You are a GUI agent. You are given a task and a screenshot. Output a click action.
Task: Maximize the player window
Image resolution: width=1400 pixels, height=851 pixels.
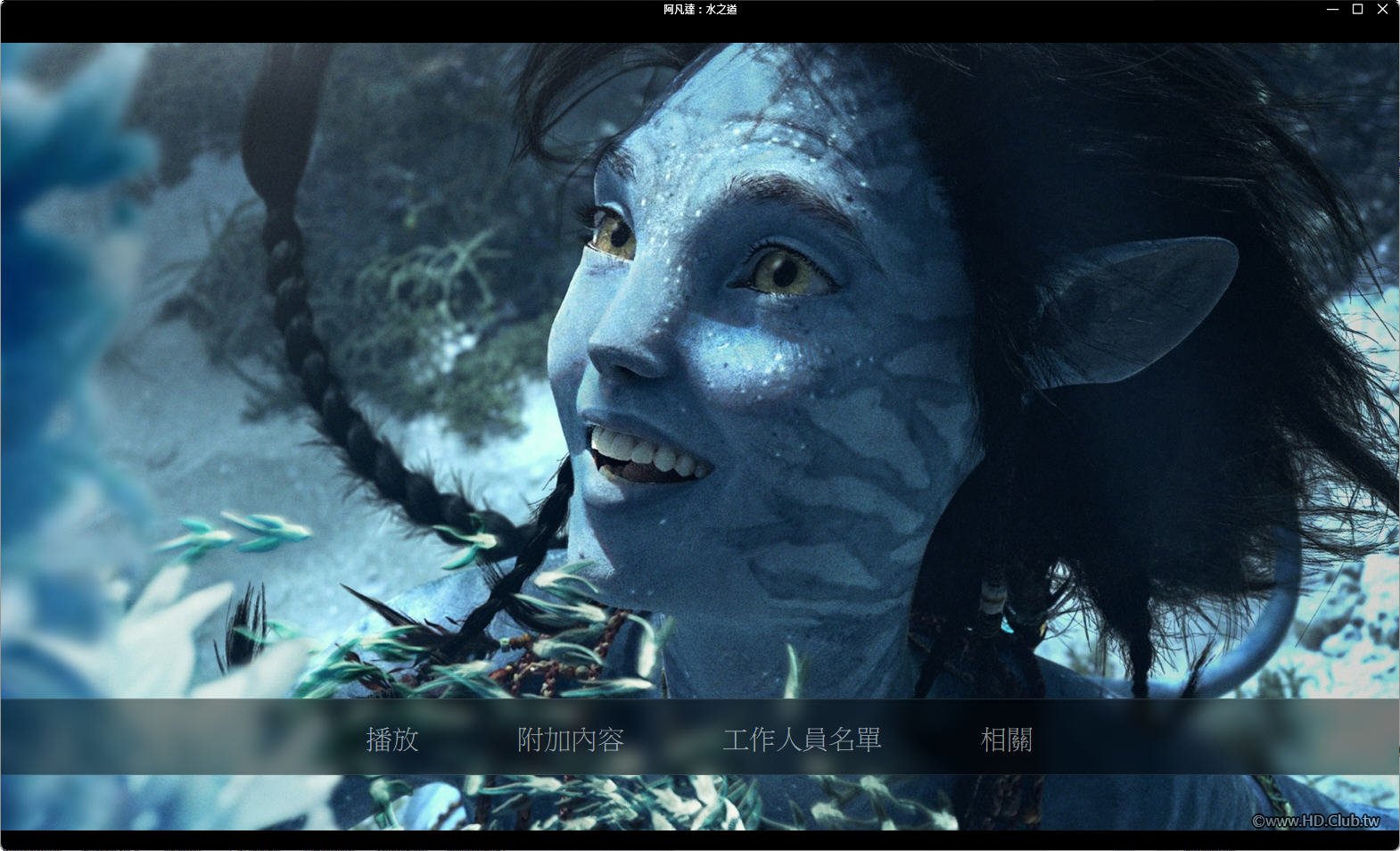point(1357,10)
